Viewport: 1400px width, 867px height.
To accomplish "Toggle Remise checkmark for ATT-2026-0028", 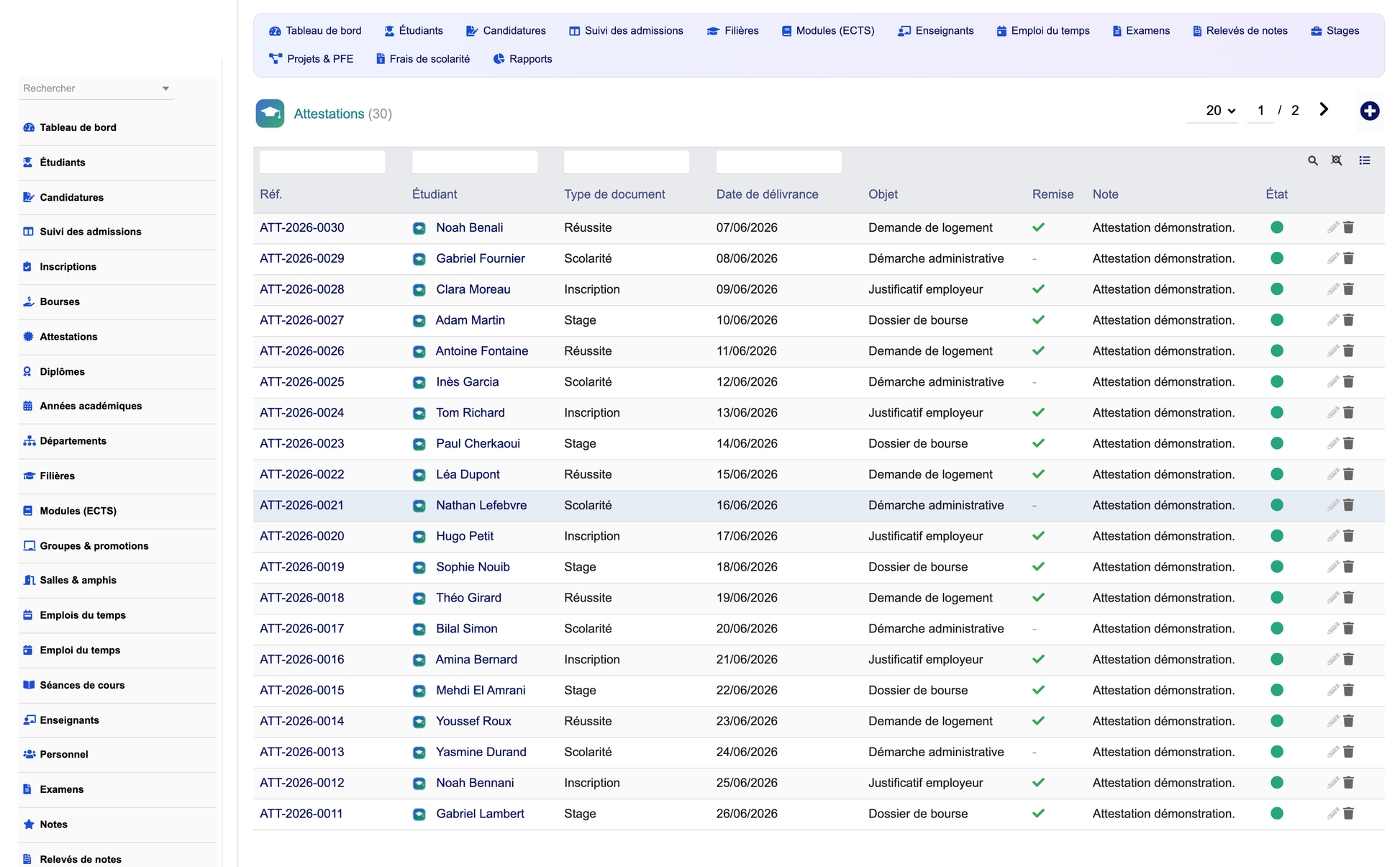I will pyautogui.click(x=1038, y=289).
